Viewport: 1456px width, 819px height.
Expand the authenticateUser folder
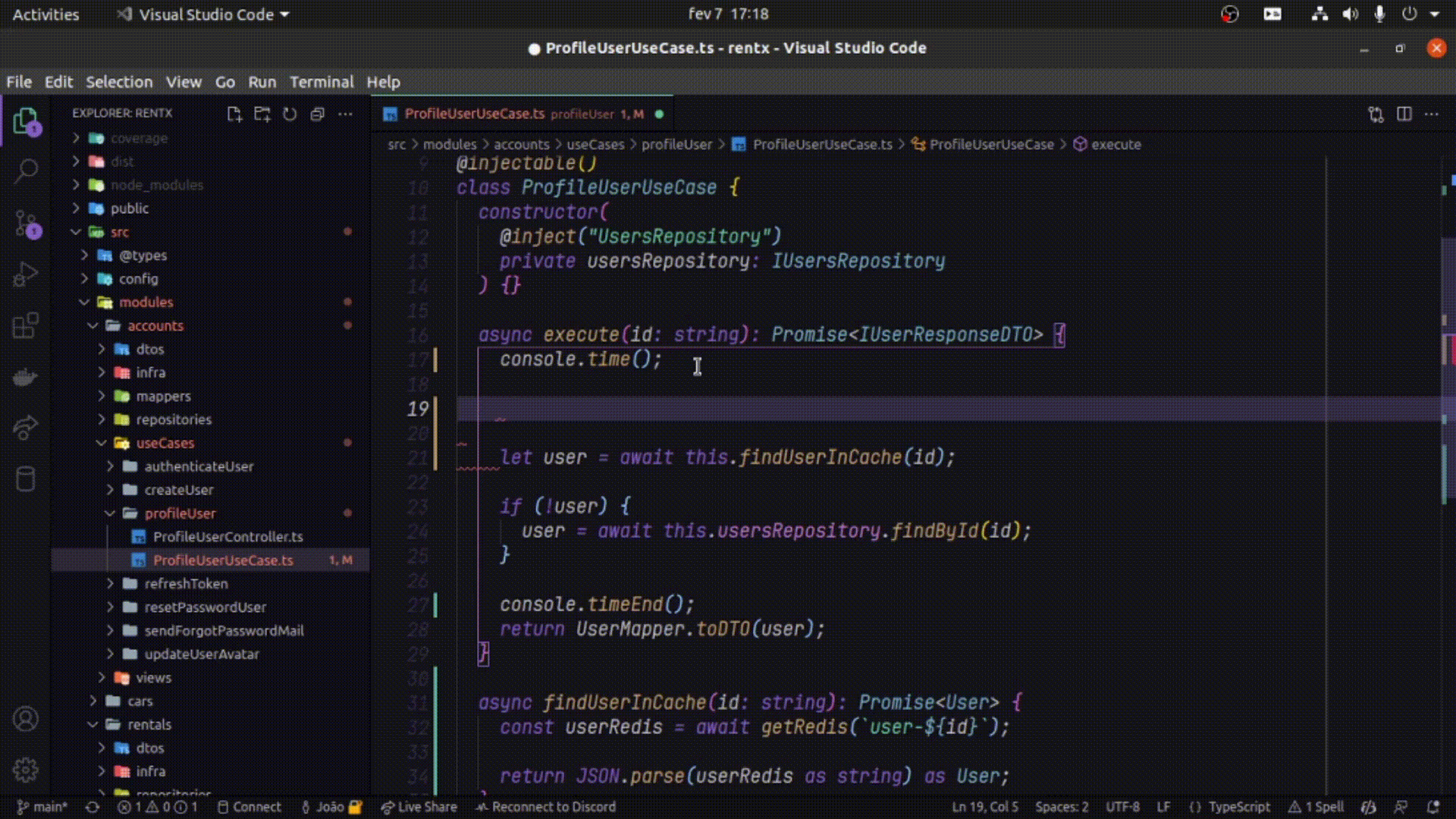click(199, 466)
